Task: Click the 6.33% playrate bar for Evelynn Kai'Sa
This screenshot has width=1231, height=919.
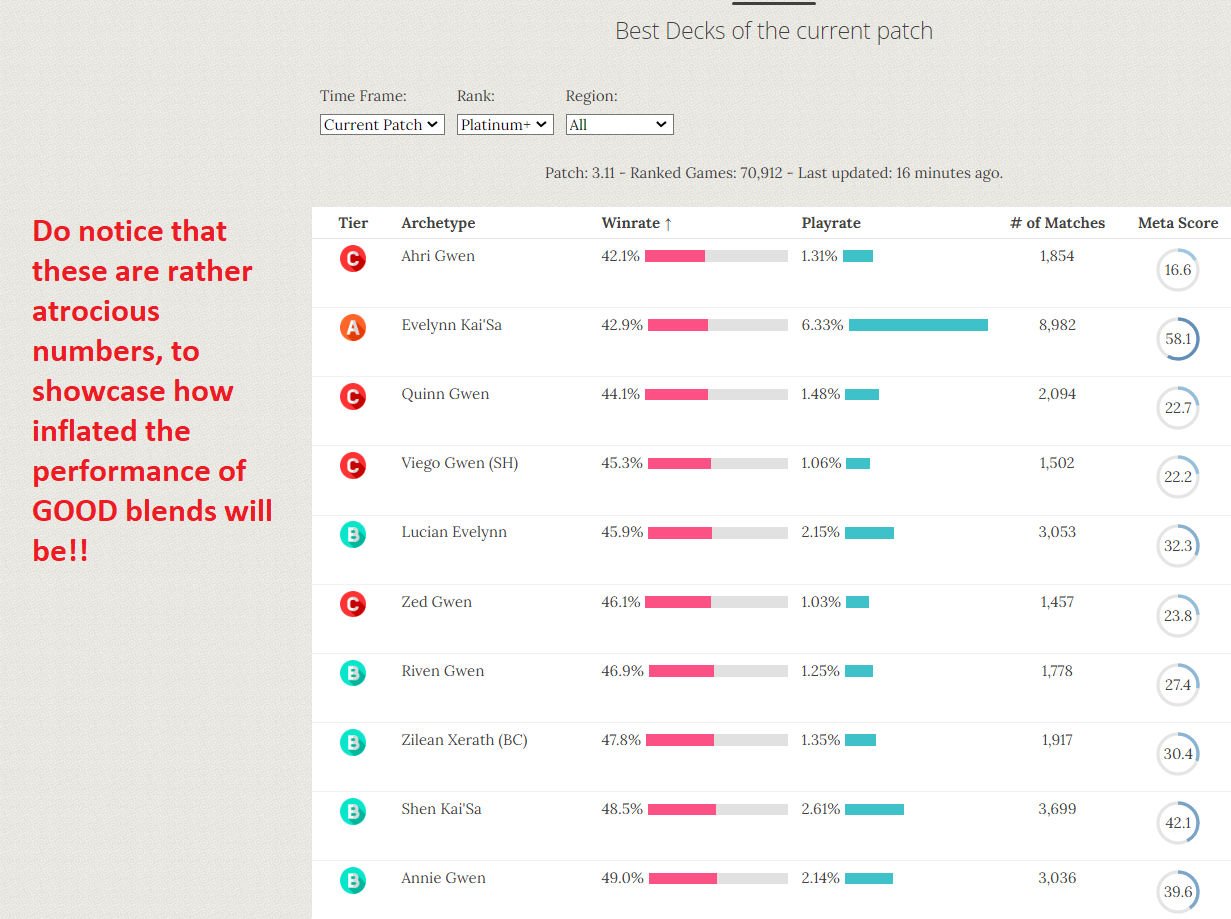Action: (x=918, y=325)
